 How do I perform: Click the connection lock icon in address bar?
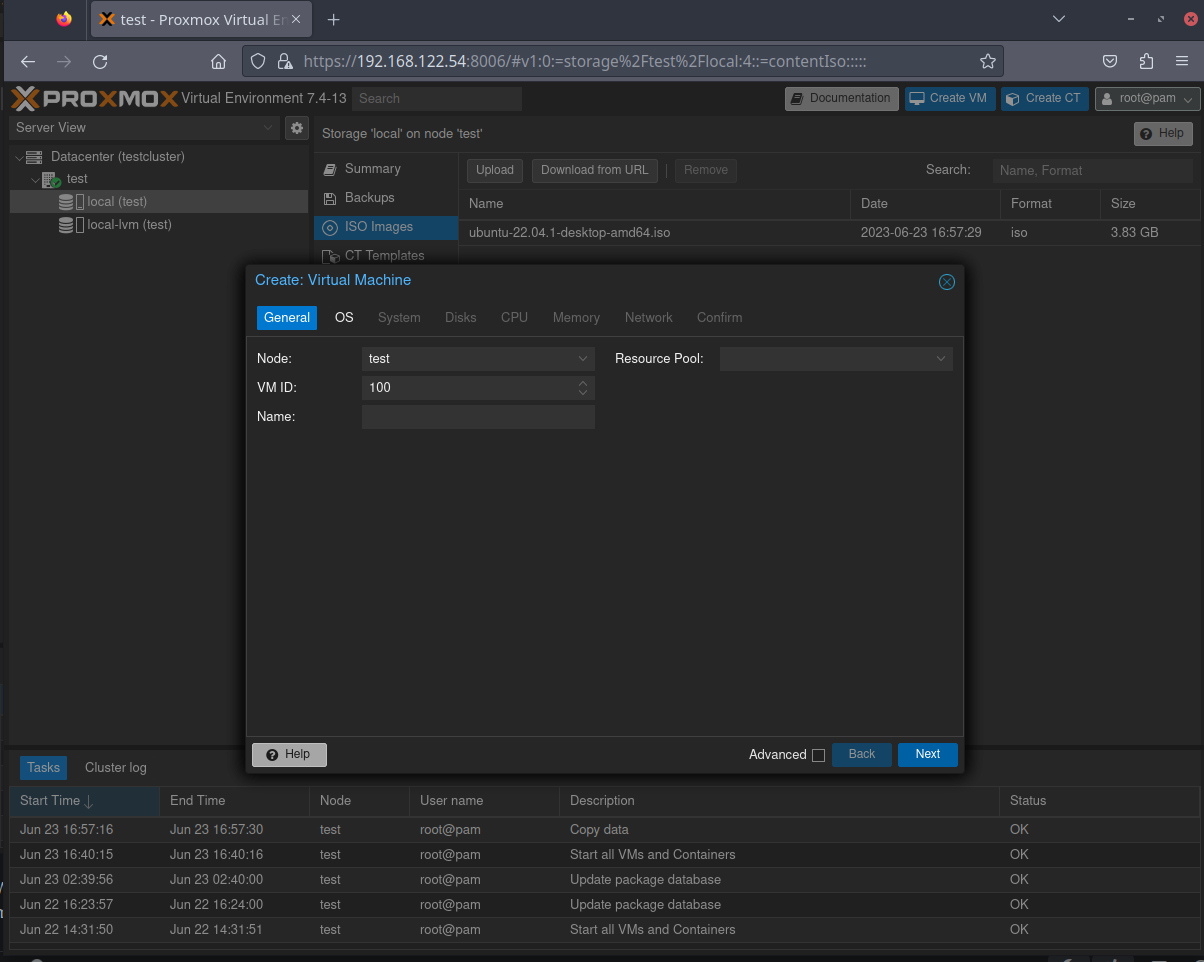284,61
